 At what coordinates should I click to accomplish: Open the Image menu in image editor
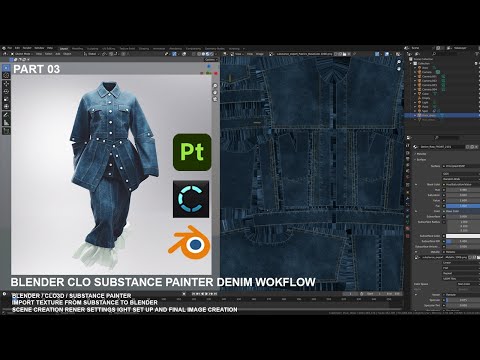click(x=260, y=54)
